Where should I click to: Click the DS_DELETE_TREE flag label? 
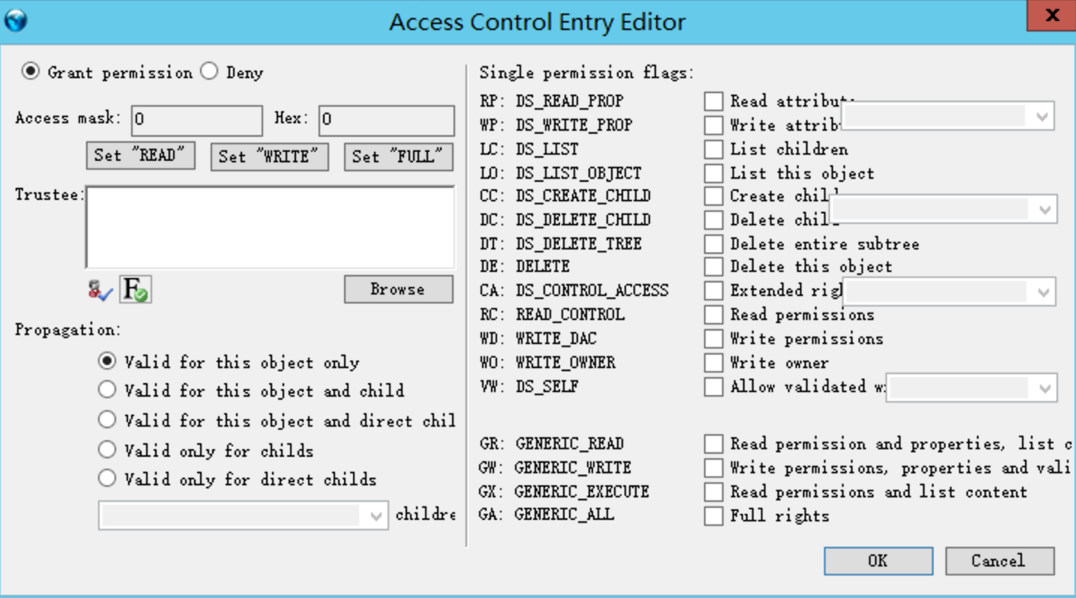(x=578, y=244)
